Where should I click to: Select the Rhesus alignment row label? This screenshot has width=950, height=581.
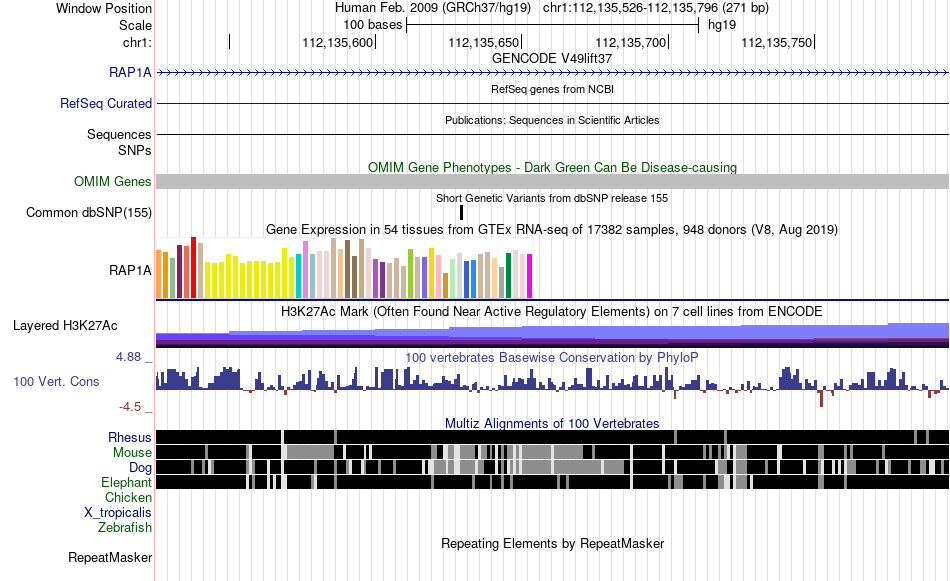(130, 437)
